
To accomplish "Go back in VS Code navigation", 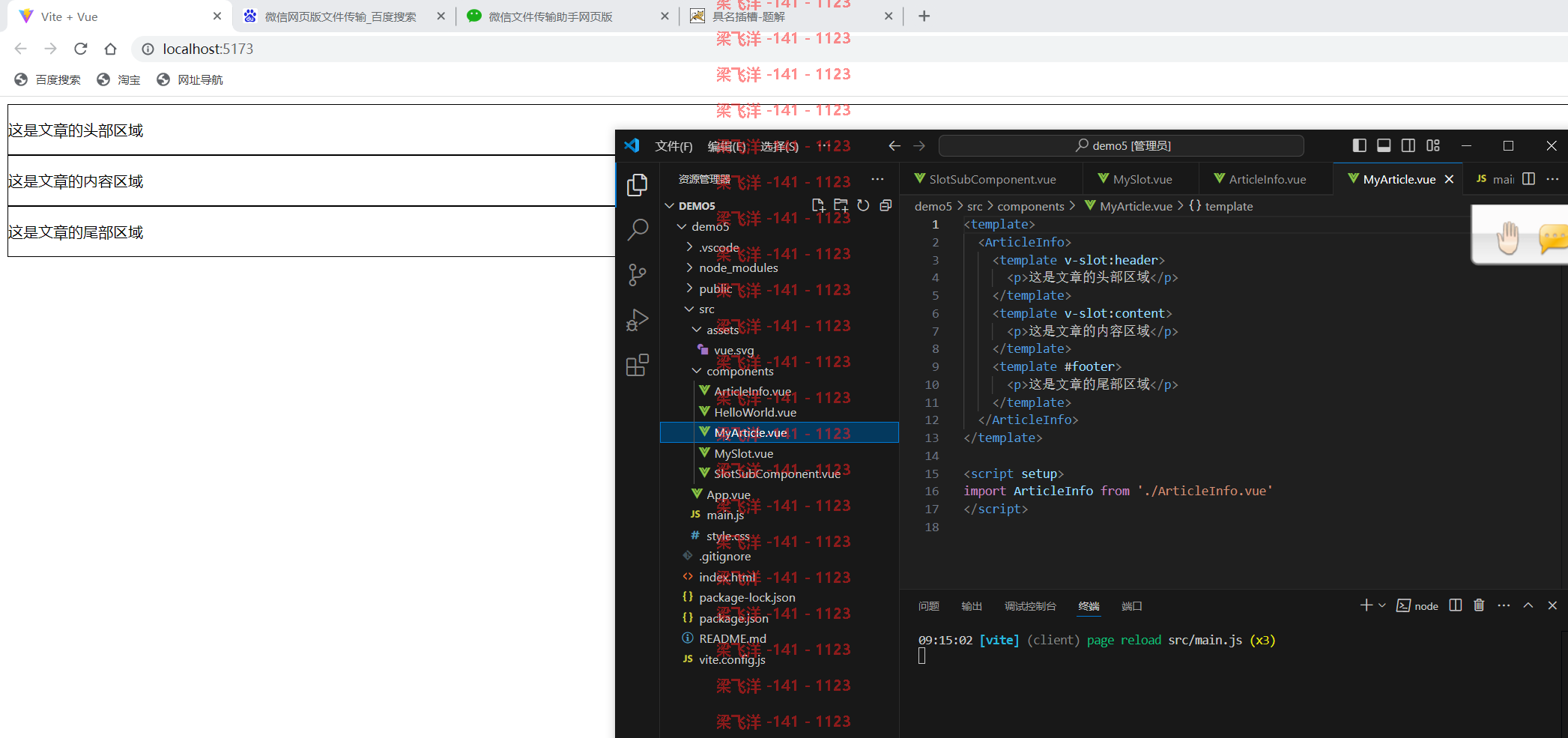I will click(x=895, y=145).
